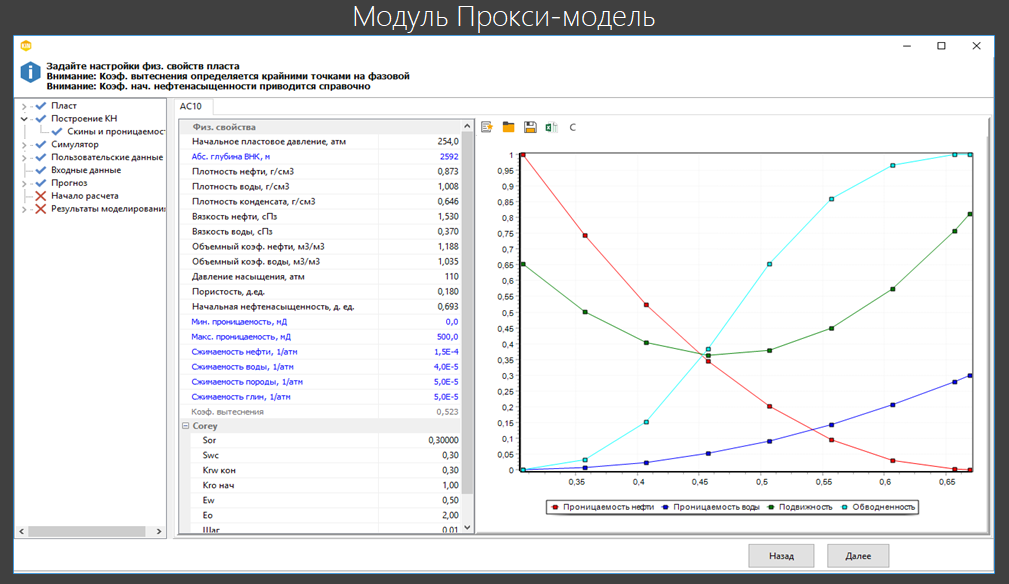The height and width of the screenshot is (584, 1009).
Task: Maximize the window
Action: click(x=941, y=46)
